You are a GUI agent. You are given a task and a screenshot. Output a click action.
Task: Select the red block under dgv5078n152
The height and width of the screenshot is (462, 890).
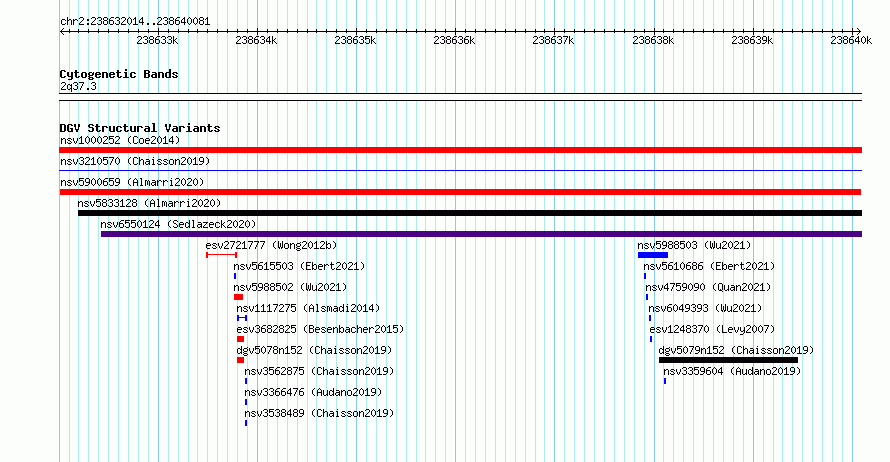click(241, 360)
